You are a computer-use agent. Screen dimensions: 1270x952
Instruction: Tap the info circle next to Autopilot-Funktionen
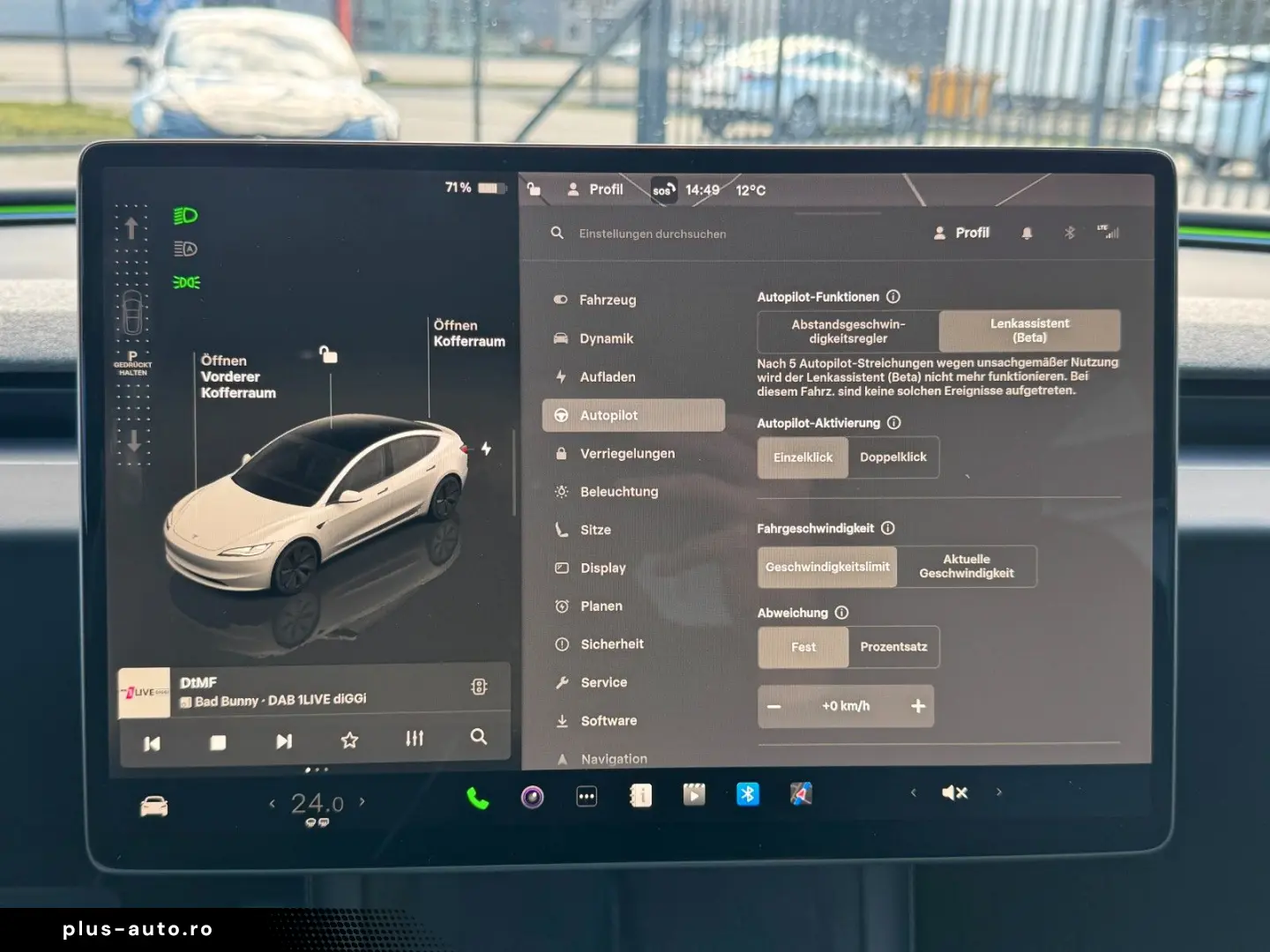pos(894,297)
